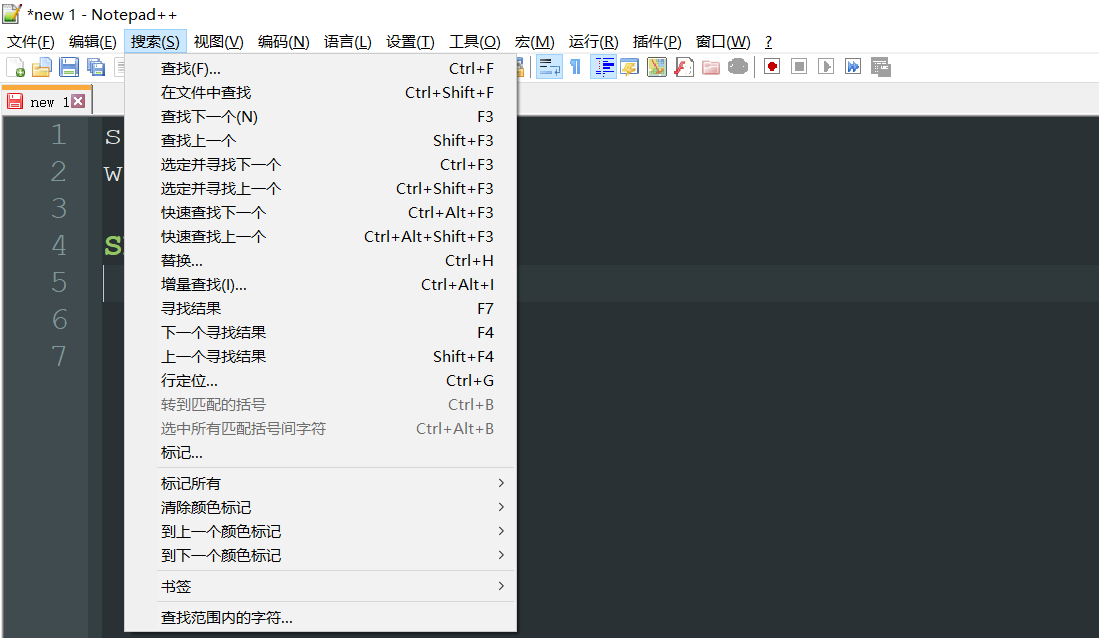Image resolution: width=1099 pixels, height=638 pixels.
Task: Open the 设置(T) menu
Action: pyautogui.click(x=410, y=42)
